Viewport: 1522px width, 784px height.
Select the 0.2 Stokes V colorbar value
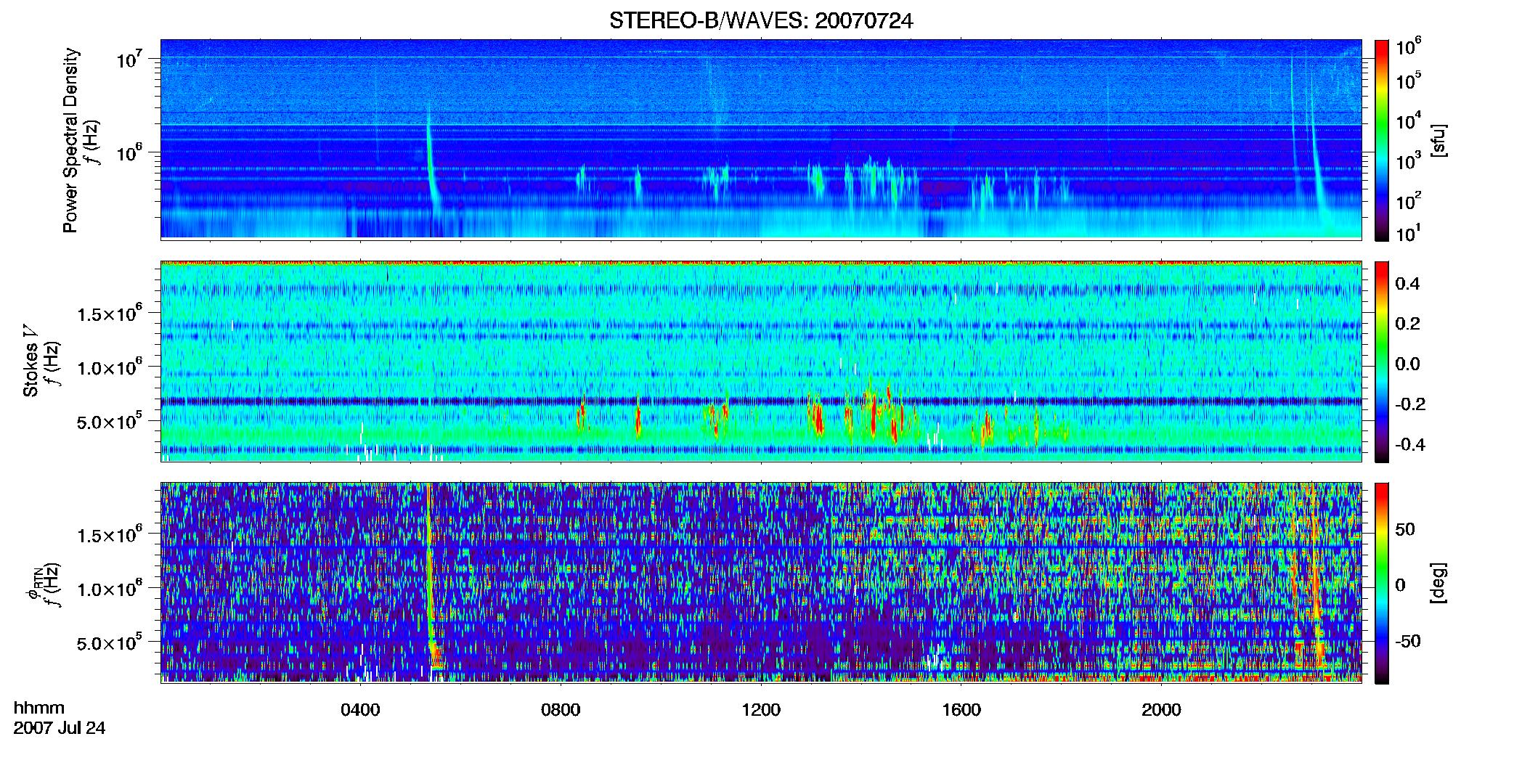(x=1407, y=323)
